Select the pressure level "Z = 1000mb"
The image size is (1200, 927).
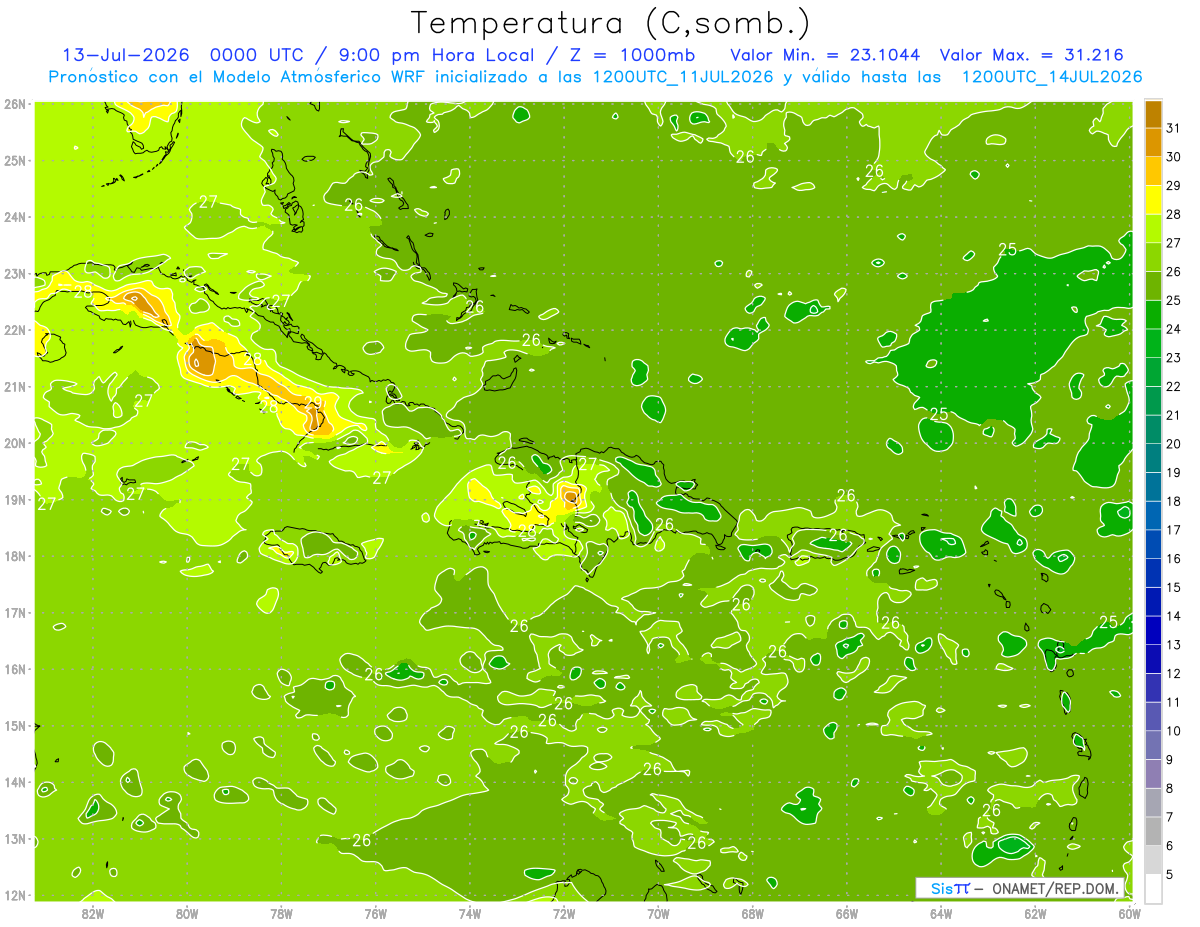click(x=630, y=55)
